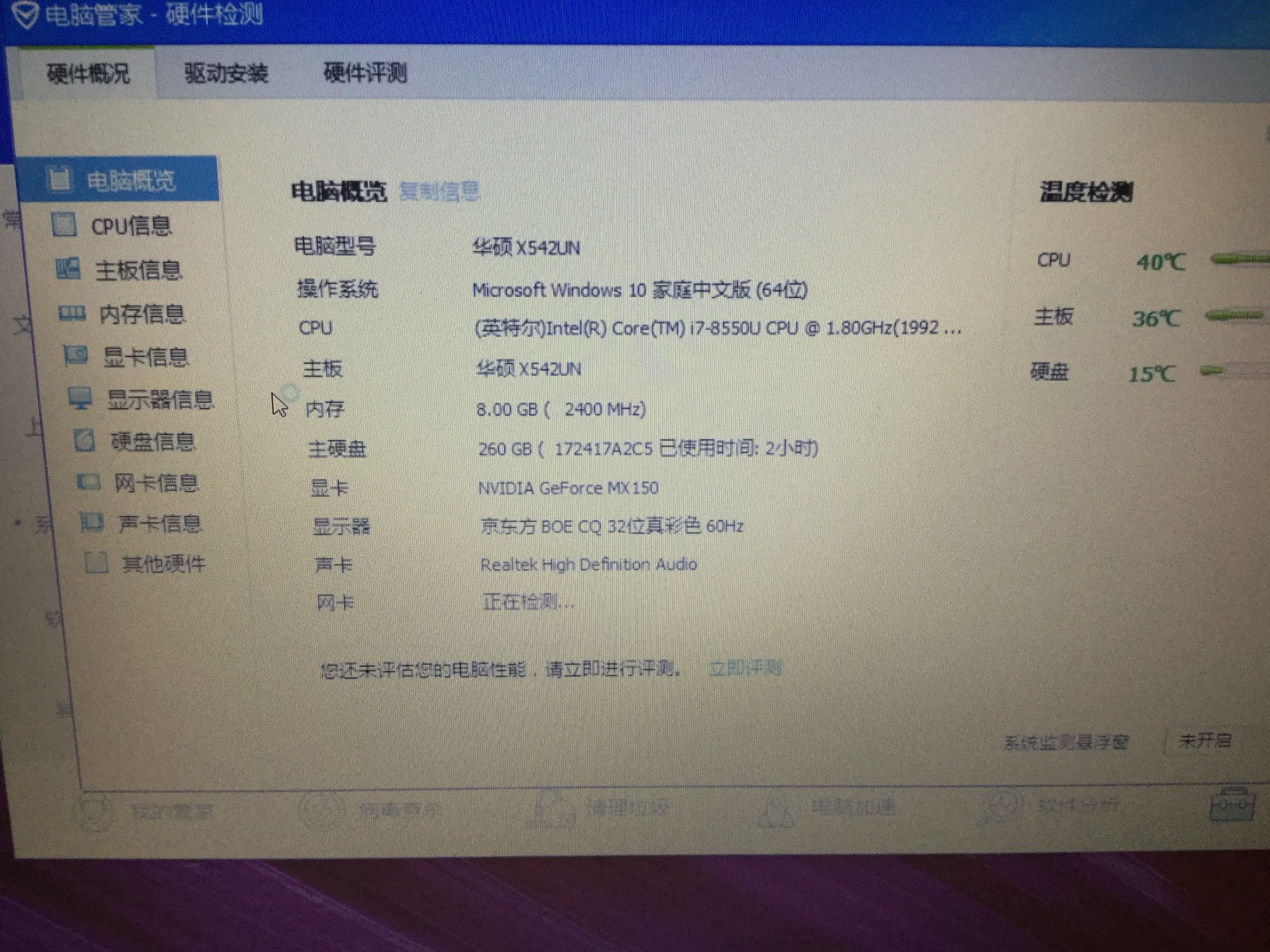The width and height of the screenshot is (1270, 952).
Task: Click the 操作系统 row label
Action: click(337, 288)
